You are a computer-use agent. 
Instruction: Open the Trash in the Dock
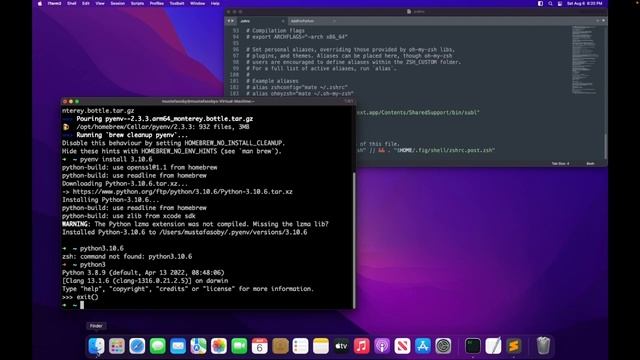[x=543, y=346]
